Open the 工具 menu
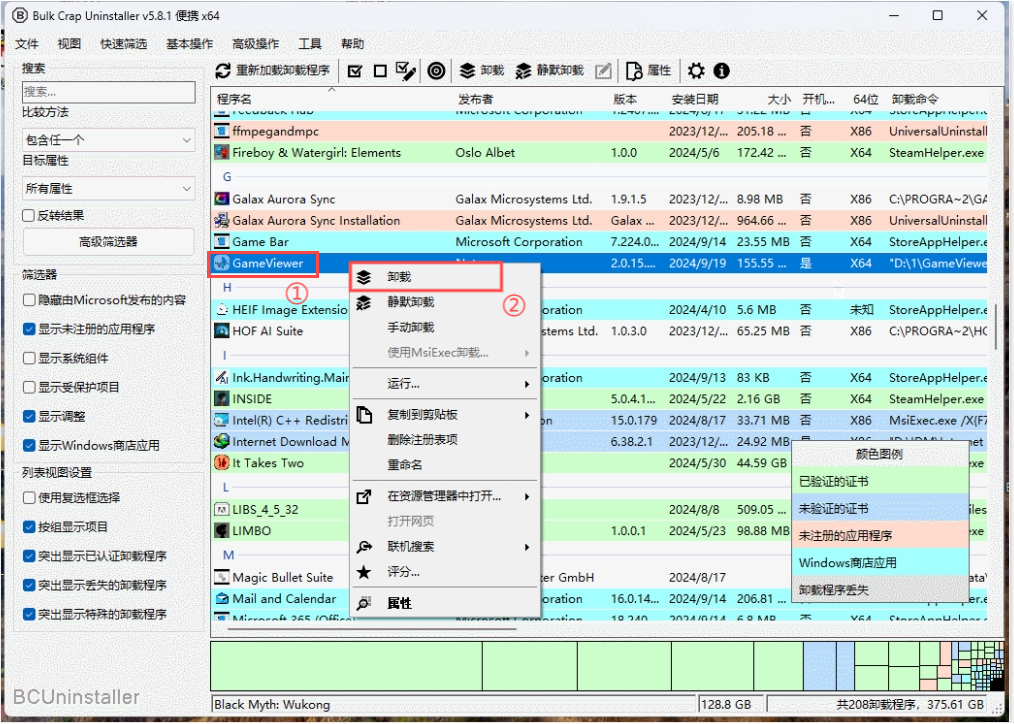Viewport: 1014px width, 724px height. click(x=310, y=44)
